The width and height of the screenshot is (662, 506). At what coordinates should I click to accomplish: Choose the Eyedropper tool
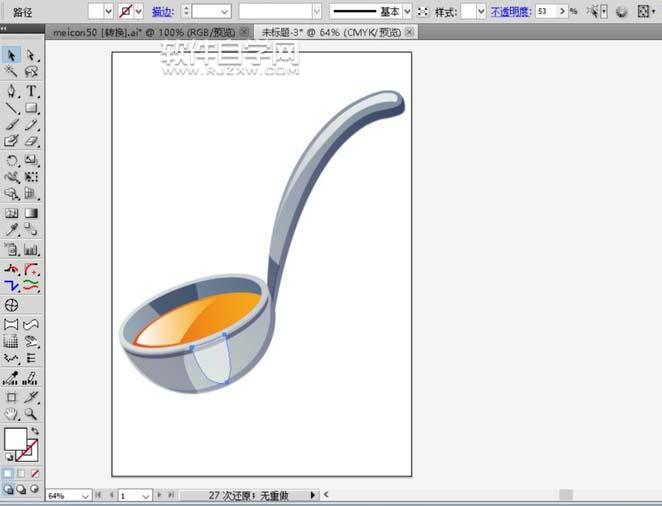(x=11, y=230)
